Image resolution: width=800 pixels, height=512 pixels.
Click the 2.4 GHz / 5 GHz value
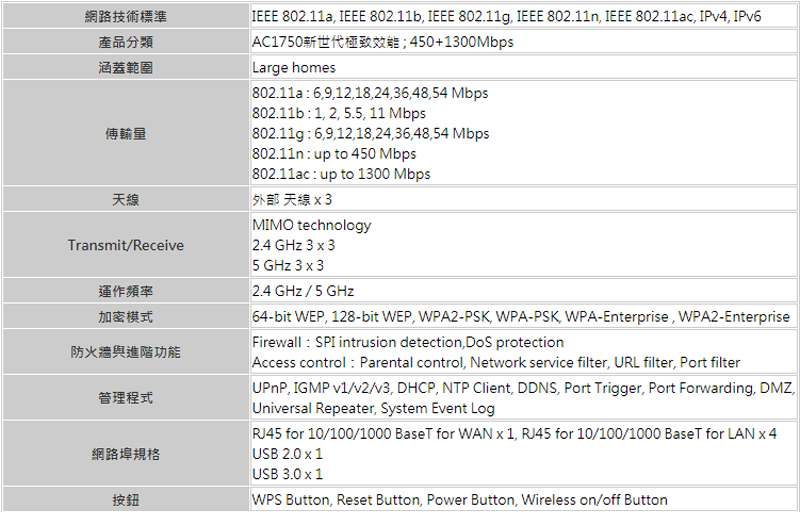pos(303,291)
